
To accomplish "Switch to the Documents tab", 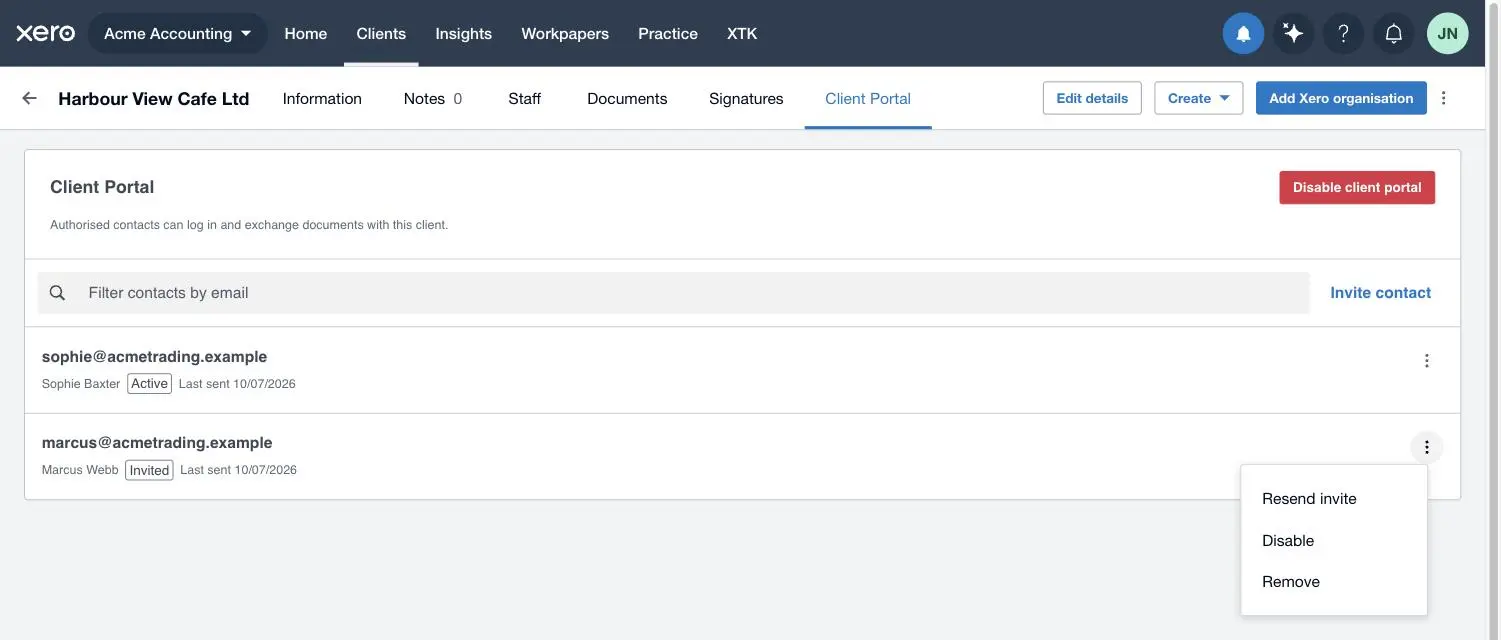I will pos(627,98).
